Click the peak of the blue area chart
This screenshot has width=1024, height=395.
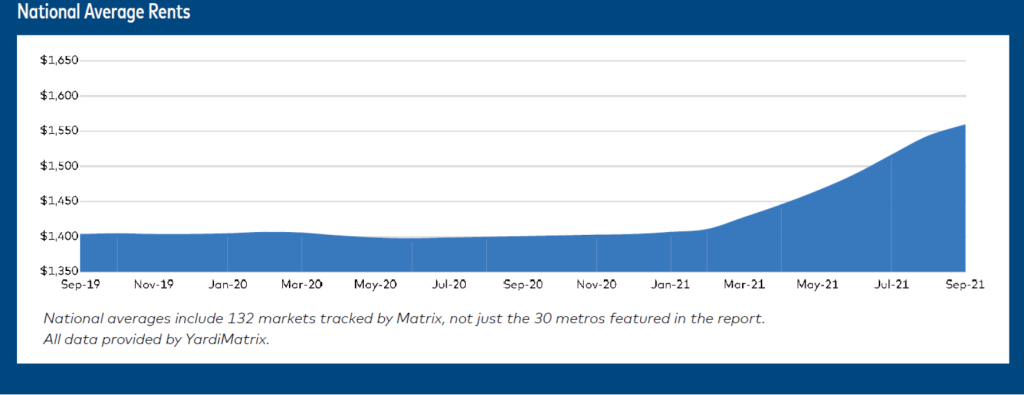pyautogui.click(x=965, y=125)
